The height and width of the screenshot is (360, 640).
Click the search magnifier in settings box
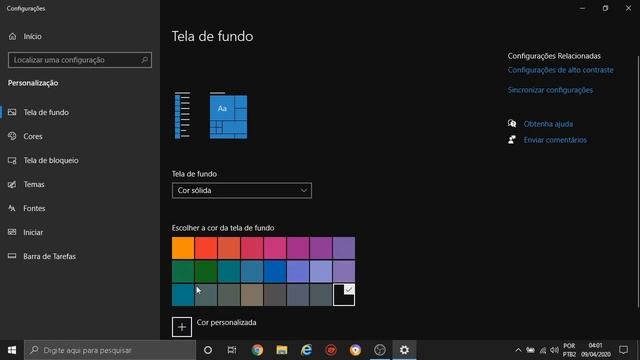point(144,60)
